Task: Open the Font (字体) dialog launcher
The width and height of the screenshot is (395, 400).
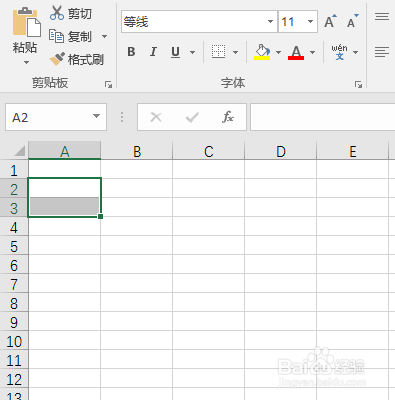Action: pyautogui.click(x=358, y=84)
